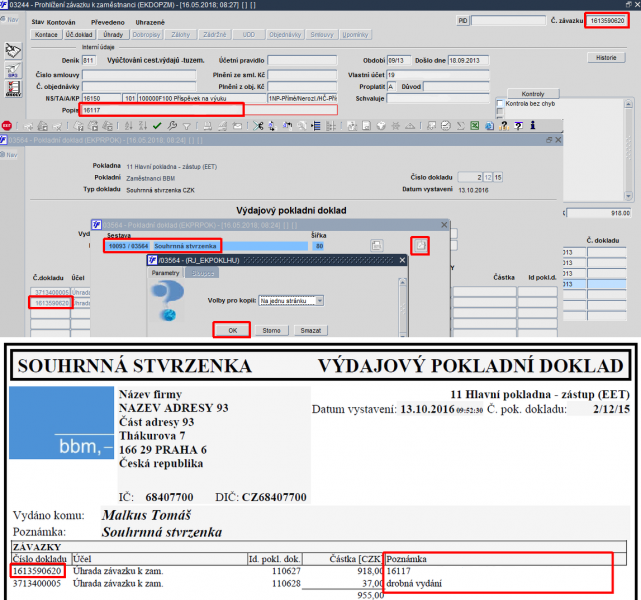Click the triangle icon near toolbar right
This screenshot has width=641, height=600.
click(410, 126)
